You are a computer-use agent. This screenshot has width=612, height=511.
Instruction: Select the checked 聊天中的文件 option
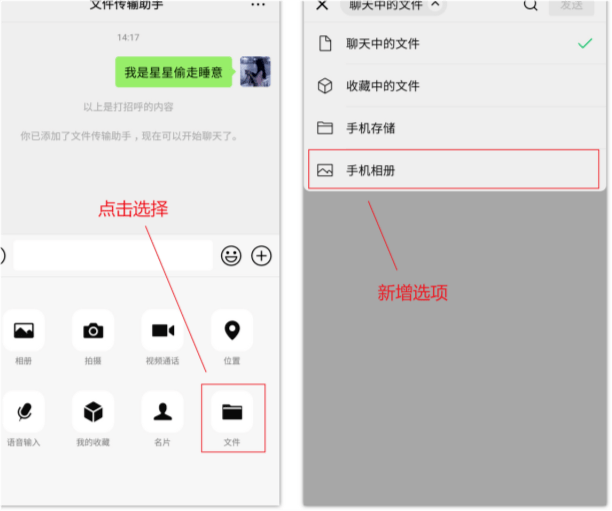pyautogui.click(x=454, y=43)
